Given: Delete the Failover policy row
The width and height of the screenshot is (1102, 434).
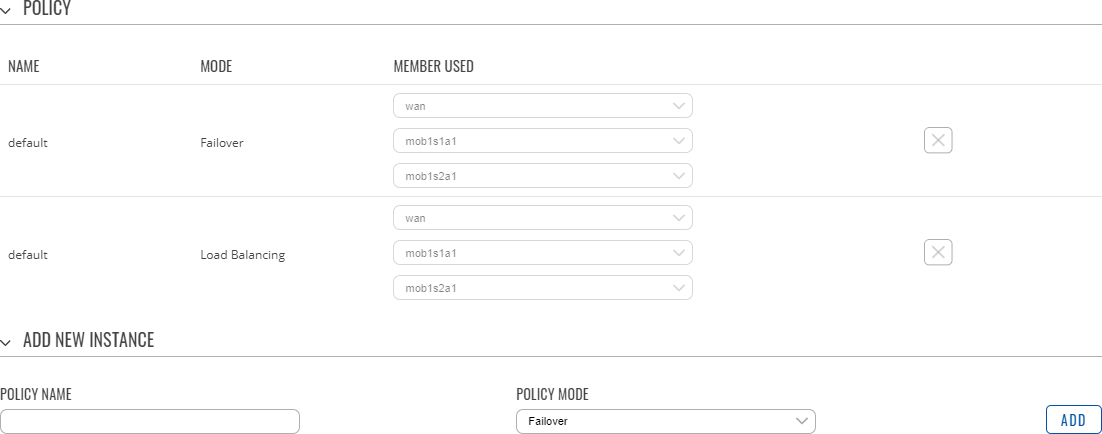Looking at the screenshot, I should [x=938, y=141].
